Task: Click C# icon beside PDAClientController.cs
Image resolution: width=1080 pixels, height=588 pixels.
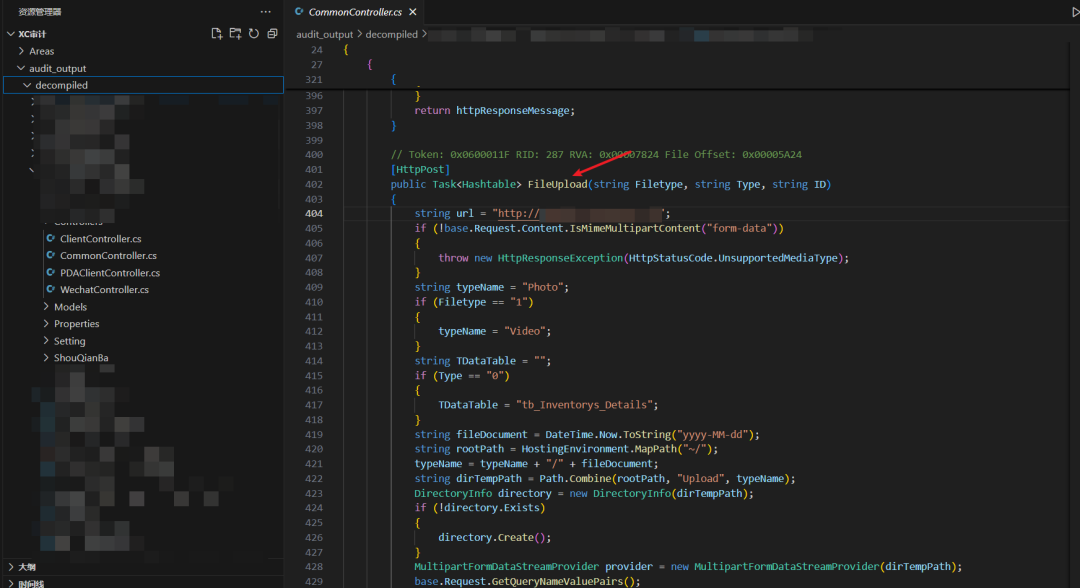Action: pyautogui.click(x=51, y=272)
